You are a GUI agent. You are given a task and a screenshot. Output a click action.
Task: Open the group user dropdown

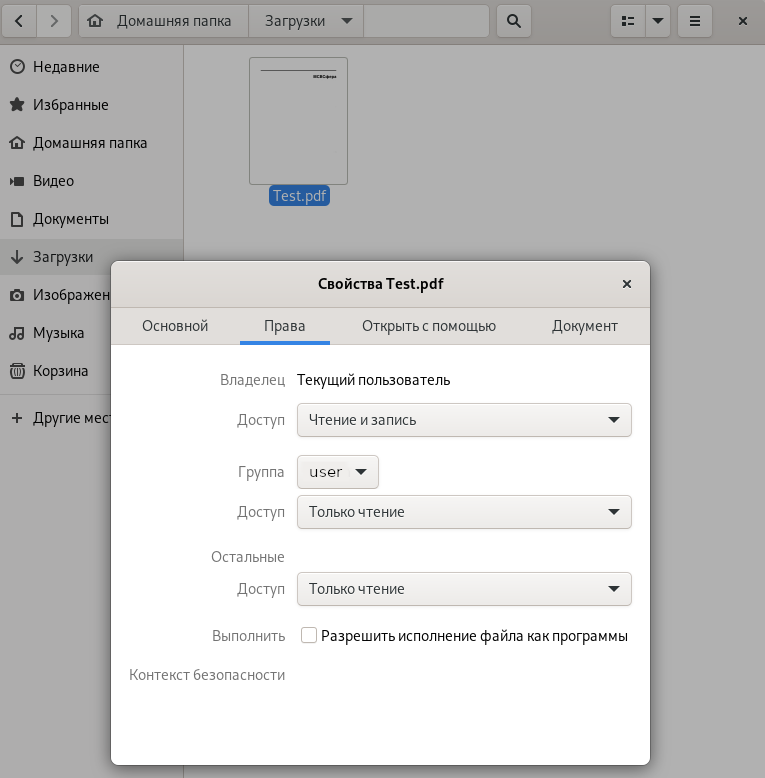pyautogui.click(x=337, y=472)
